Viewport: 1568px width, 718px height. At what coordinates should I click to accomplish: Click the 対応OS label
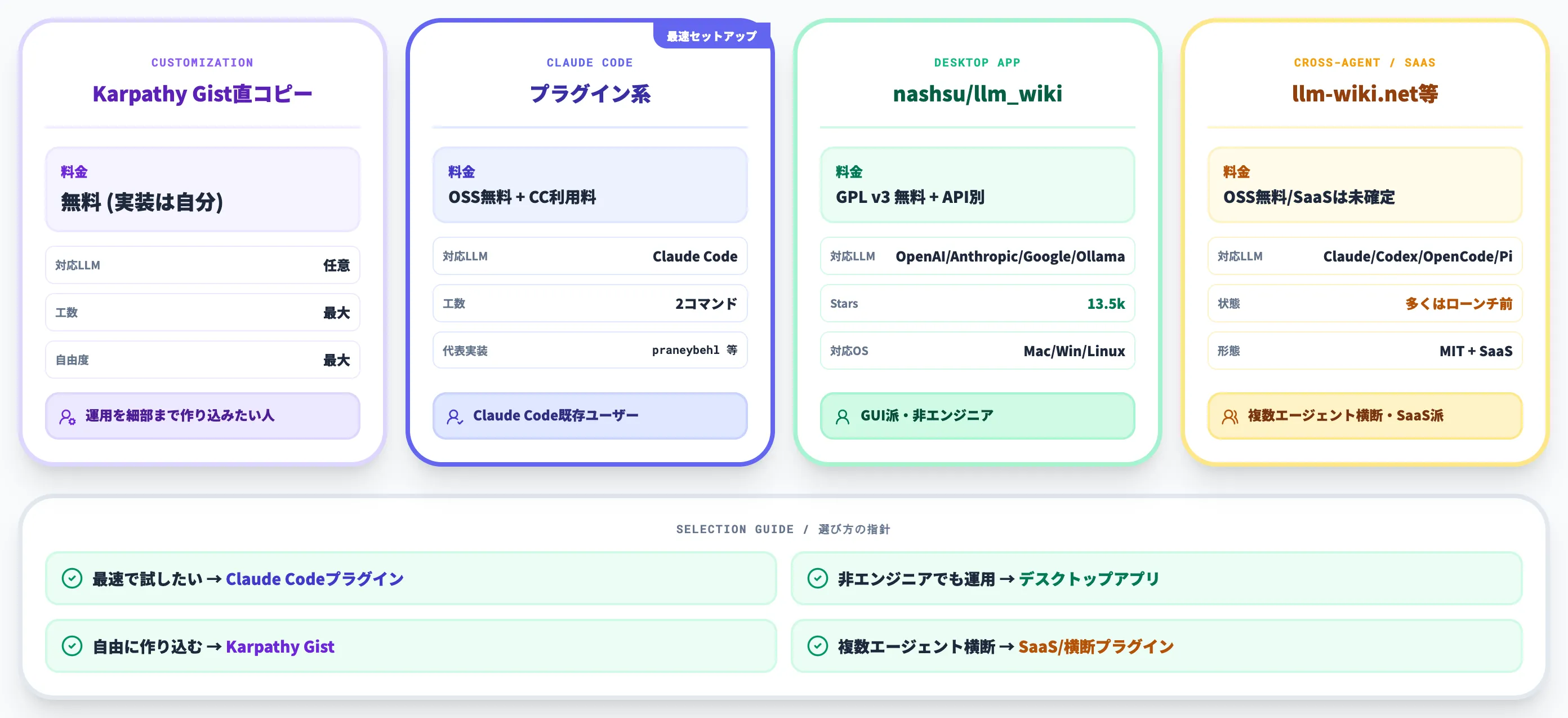tap(849, 351)
